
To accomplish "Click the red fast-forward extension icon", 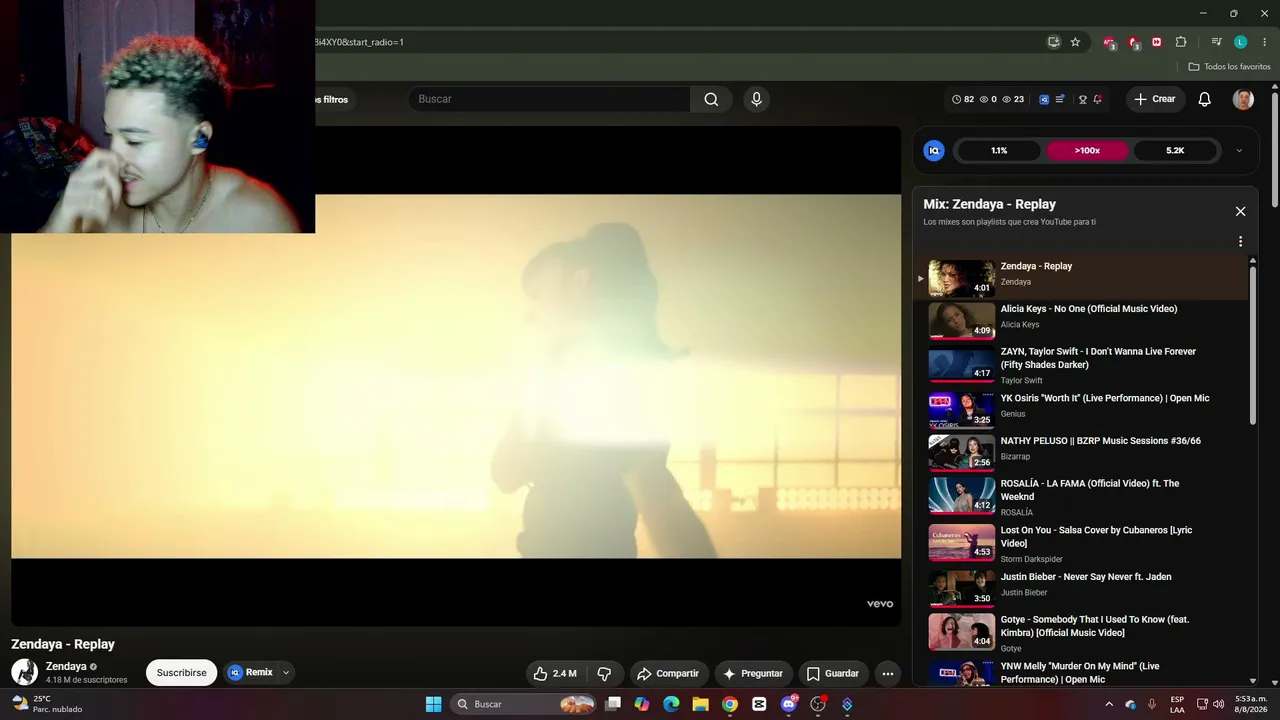I will [x=1157, y=42].
